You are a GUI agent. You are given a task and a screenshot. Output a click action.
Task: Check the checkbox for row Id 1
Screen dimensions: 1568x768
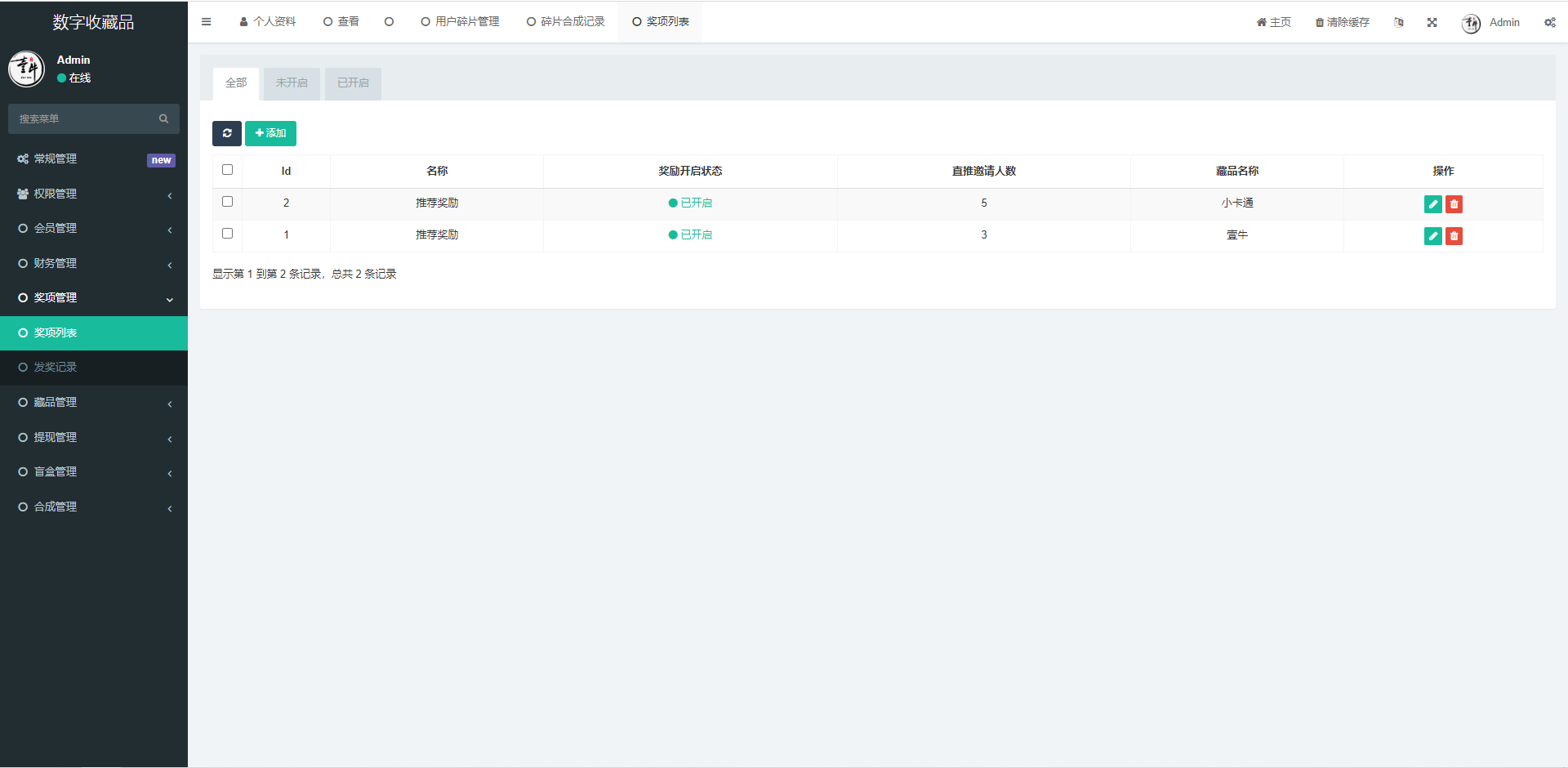tap(227, 233)
